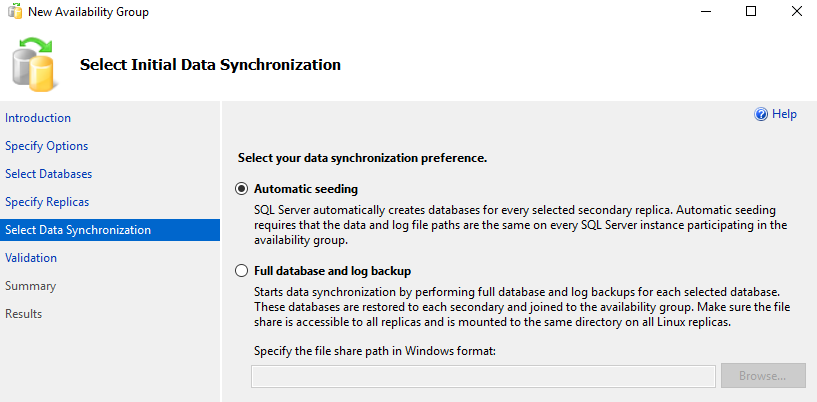Click the Automatic seeding label text
817x402 pixels.
(306, 189)
